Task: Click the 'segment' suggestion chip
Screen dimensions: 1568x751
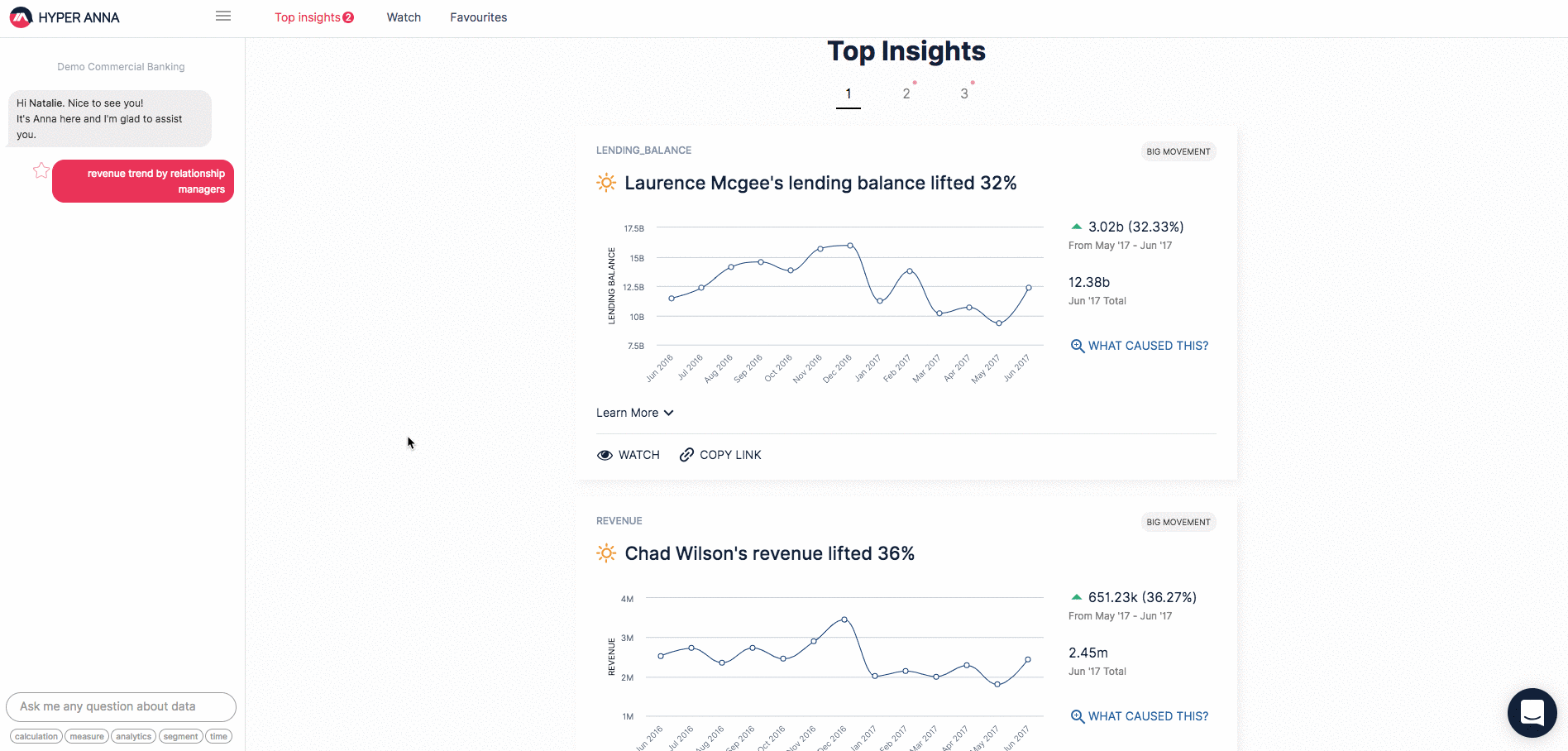Action: (180, 736)
